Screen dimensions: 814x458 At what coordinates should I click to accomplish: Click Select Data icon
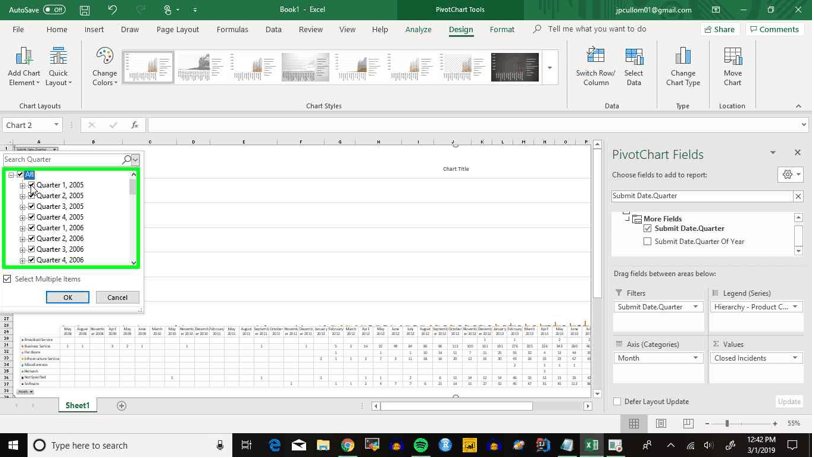tap(633, 66)
